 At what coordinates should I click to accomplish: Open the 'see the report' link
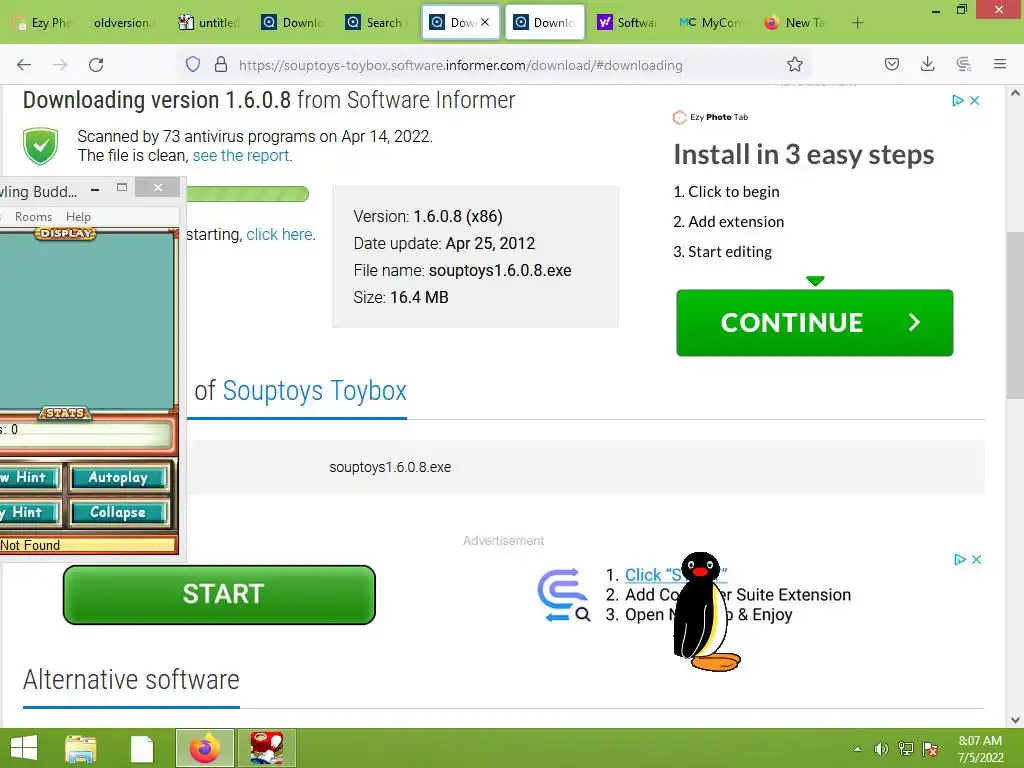click(241, 155)
